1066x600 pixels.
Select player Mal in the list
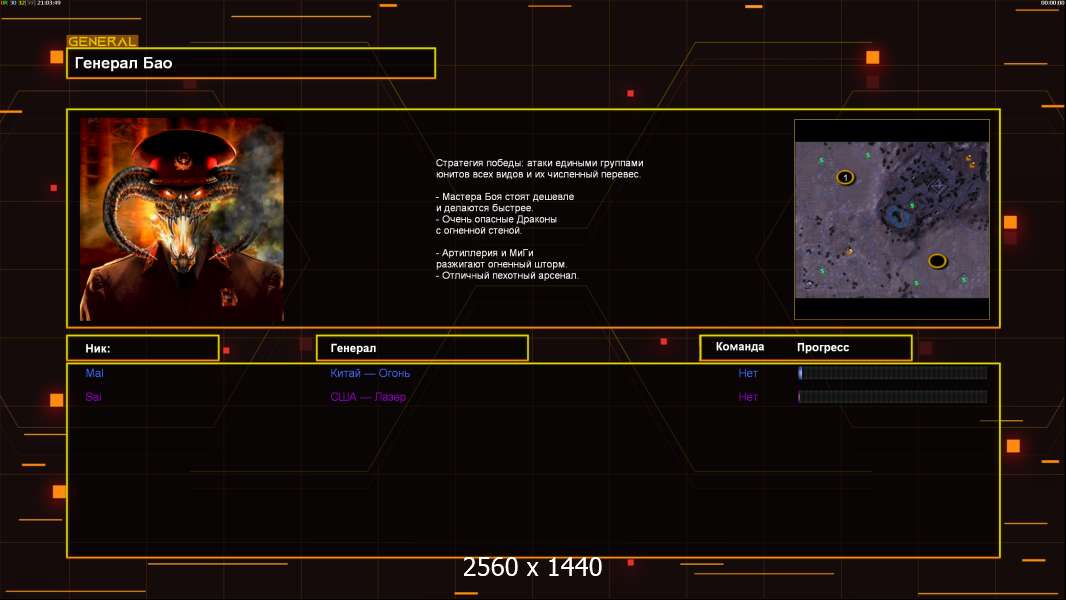(94, 373)
